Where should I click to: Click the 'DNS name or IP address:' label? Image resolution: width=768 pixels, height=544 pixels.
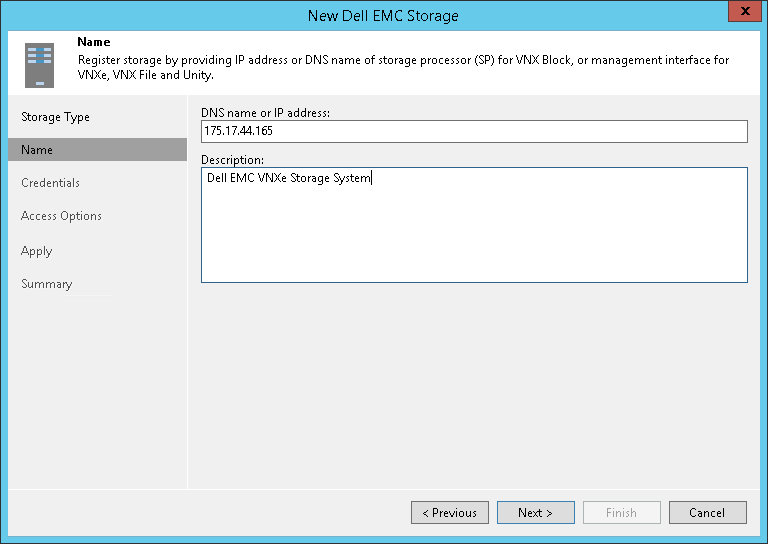(x=265, y=113)
